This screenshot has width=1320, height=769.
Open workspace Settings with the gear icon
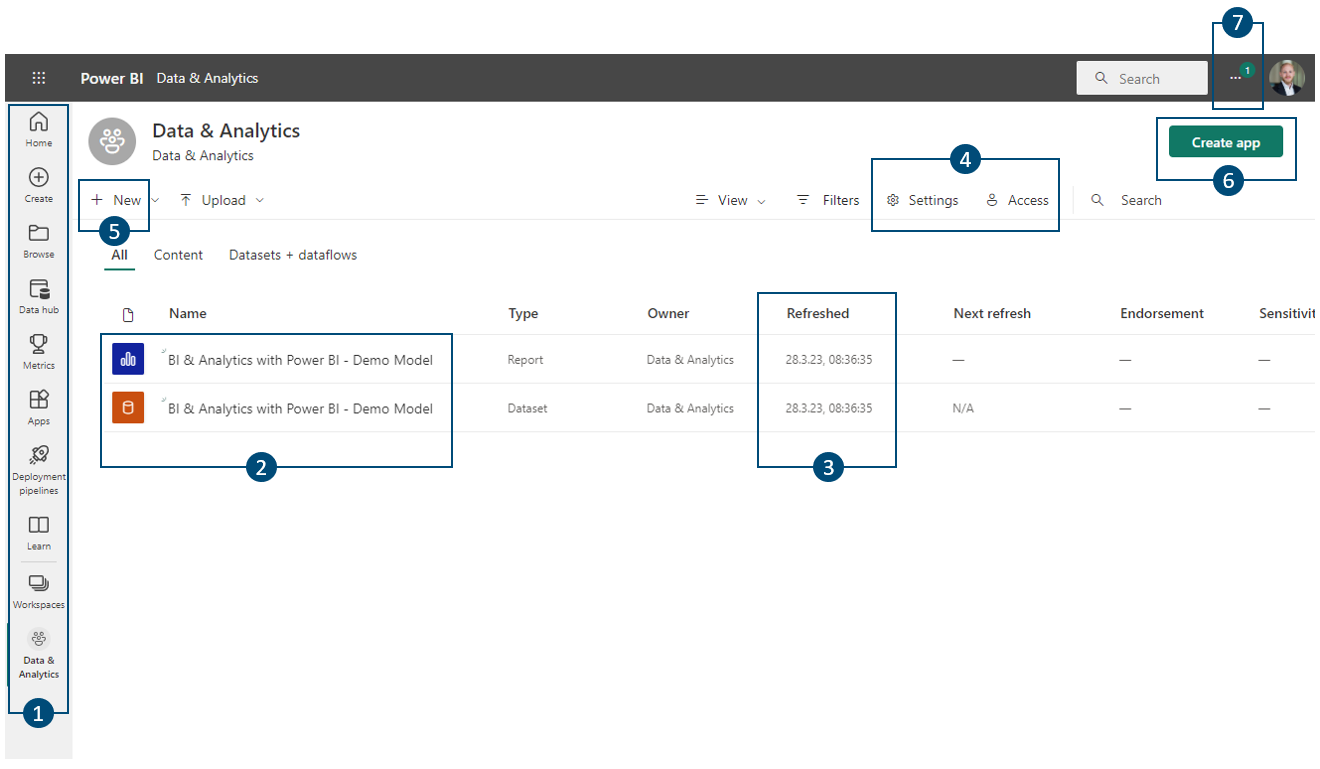click(922, 200)
